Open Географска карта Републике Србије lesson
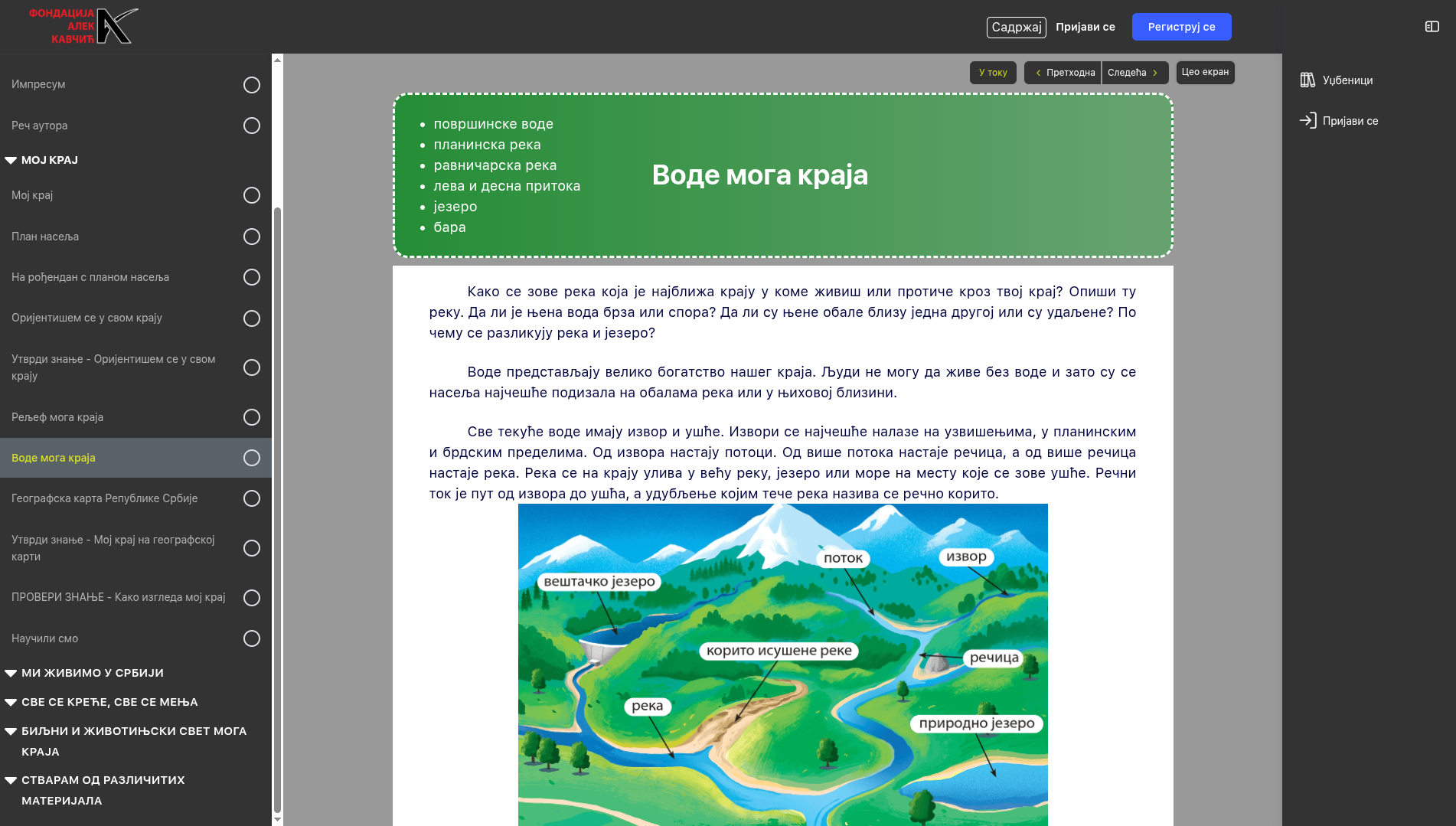The image size is (1456, 826). (x=105, y=498)
